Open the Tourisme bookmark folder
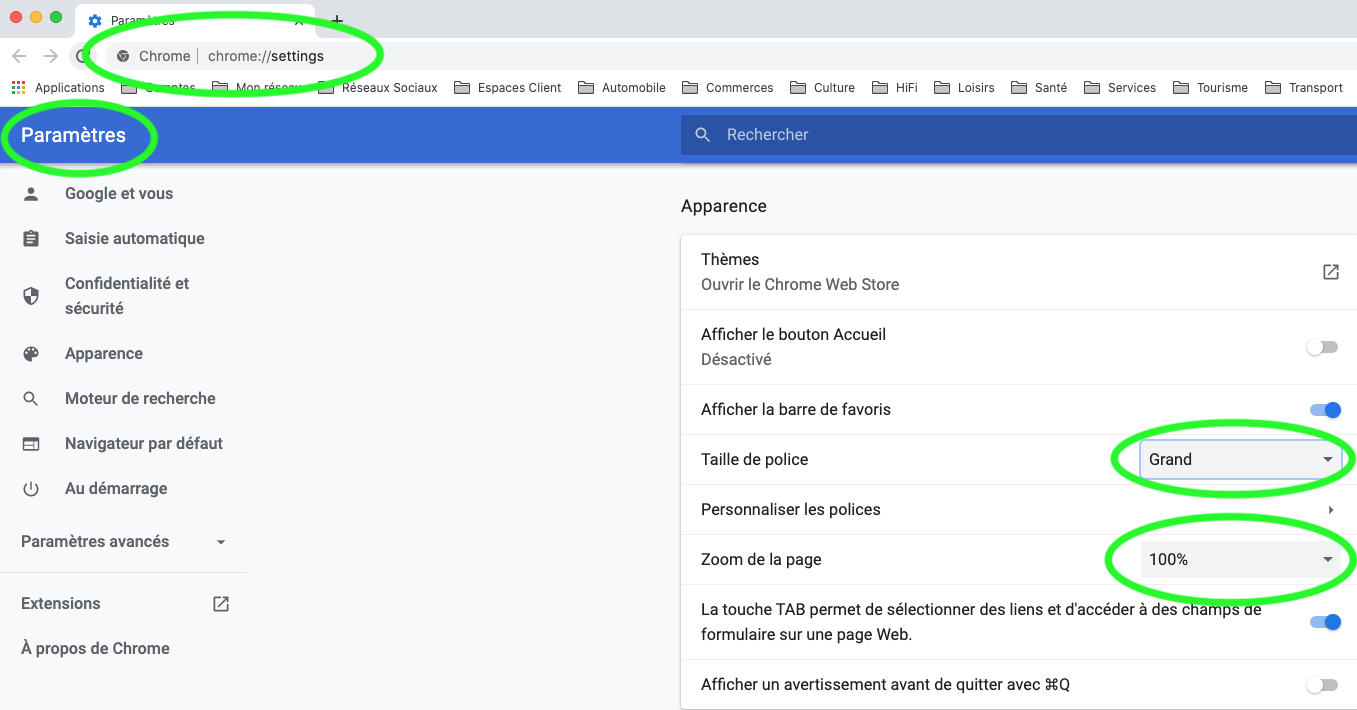The image size is (1357, 710). point(1210,87)
